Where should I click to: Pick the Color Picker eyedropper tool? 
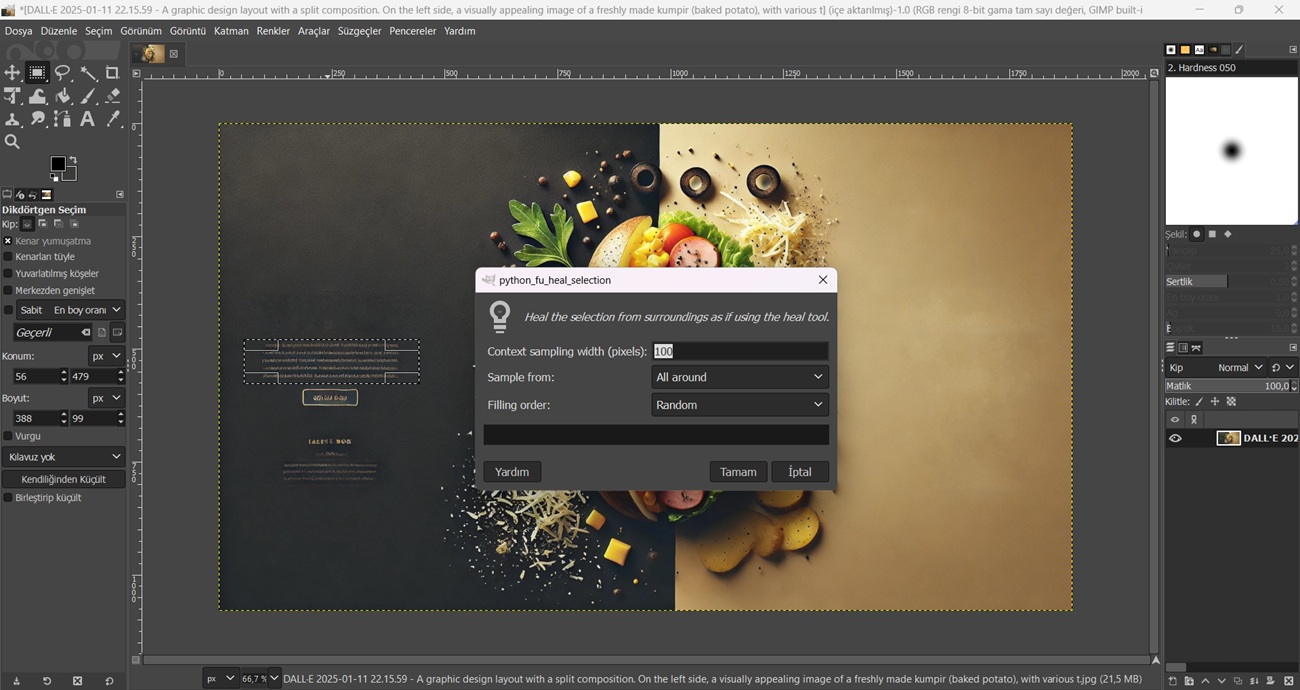tap(113, 120)
